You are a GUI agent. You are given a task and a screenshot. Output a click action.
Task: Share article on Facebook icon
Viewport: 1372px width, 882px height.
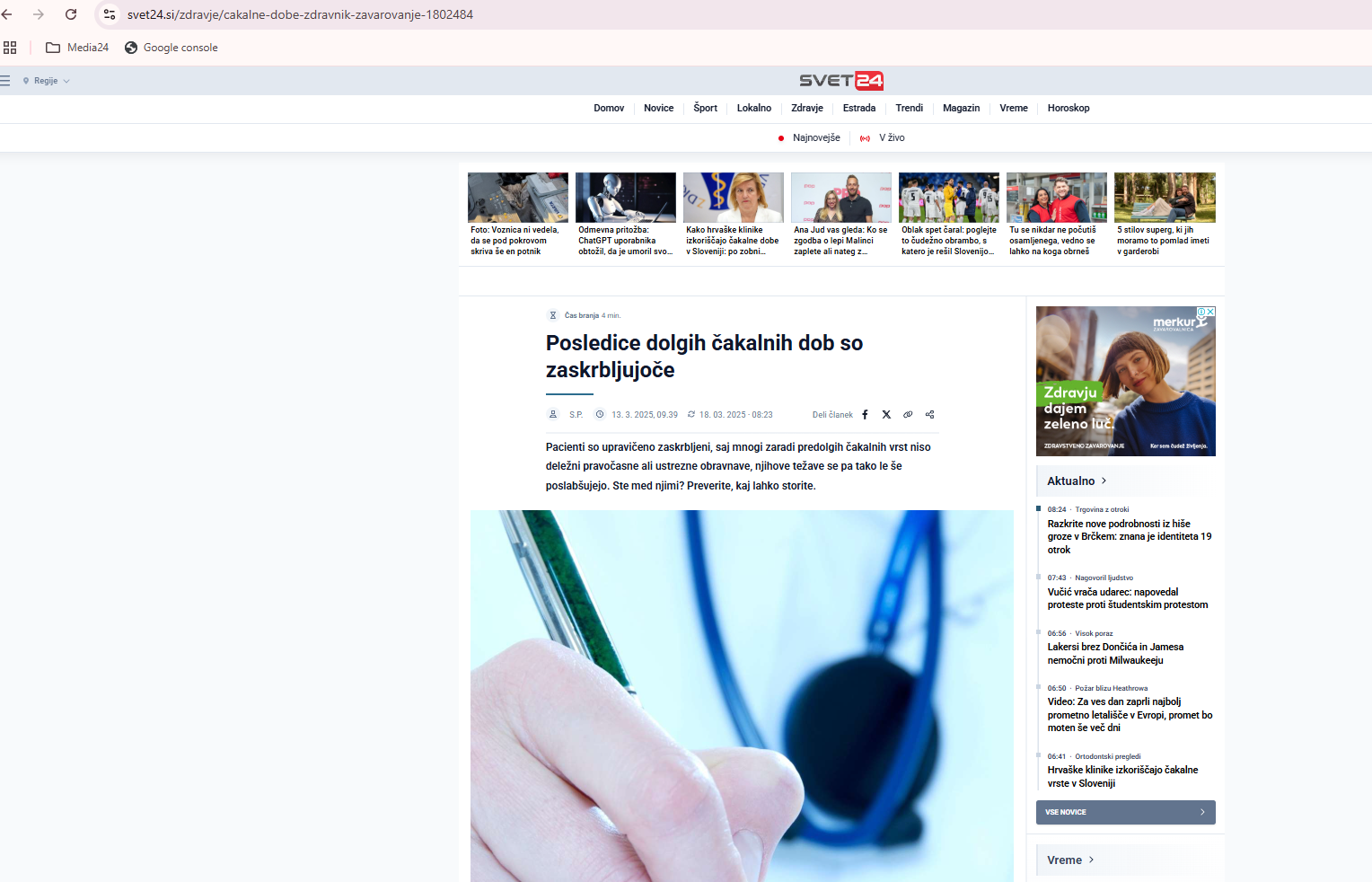[x=866, y=415]
